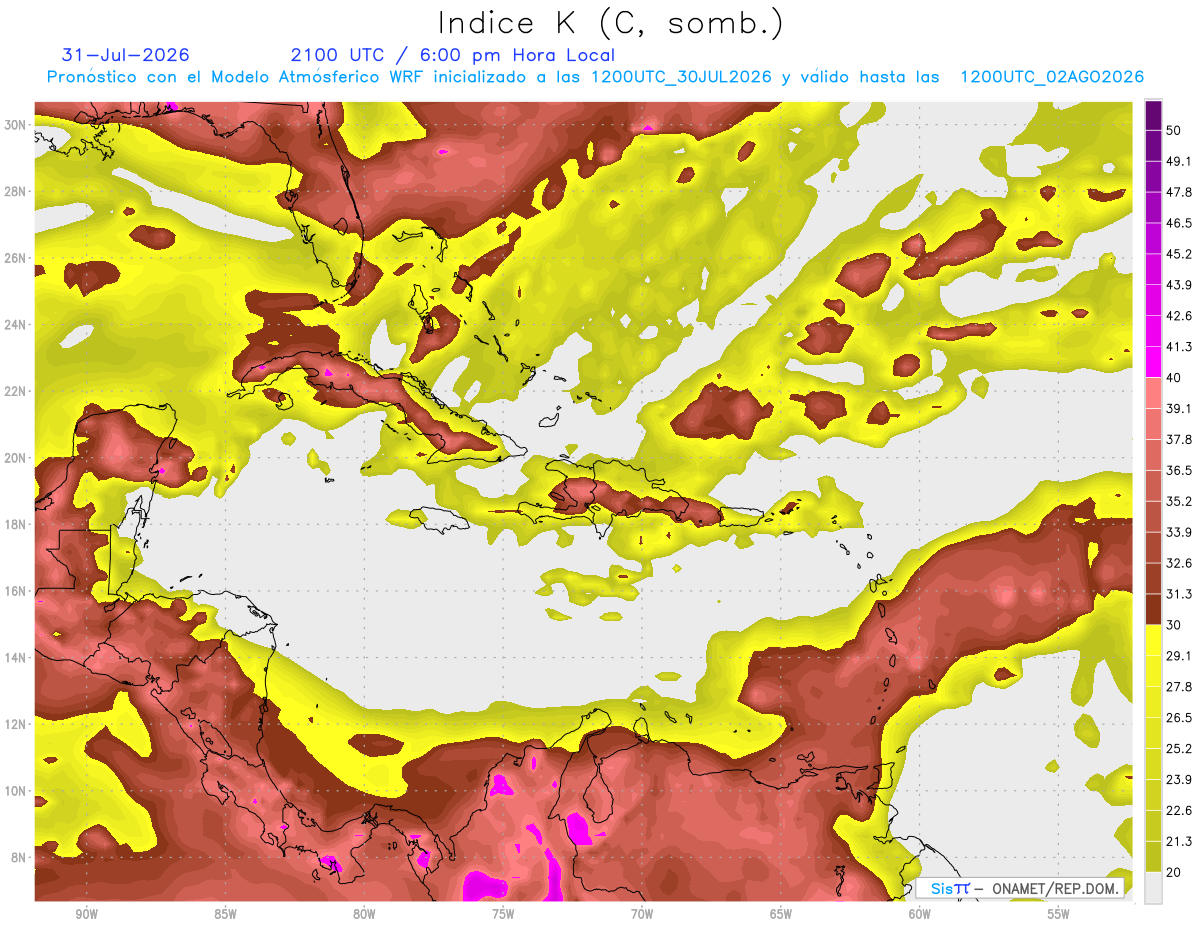Click the "26.5" color scale label
The image size is (1200, 927).
pyautogui.click(x=1179, y=718)
